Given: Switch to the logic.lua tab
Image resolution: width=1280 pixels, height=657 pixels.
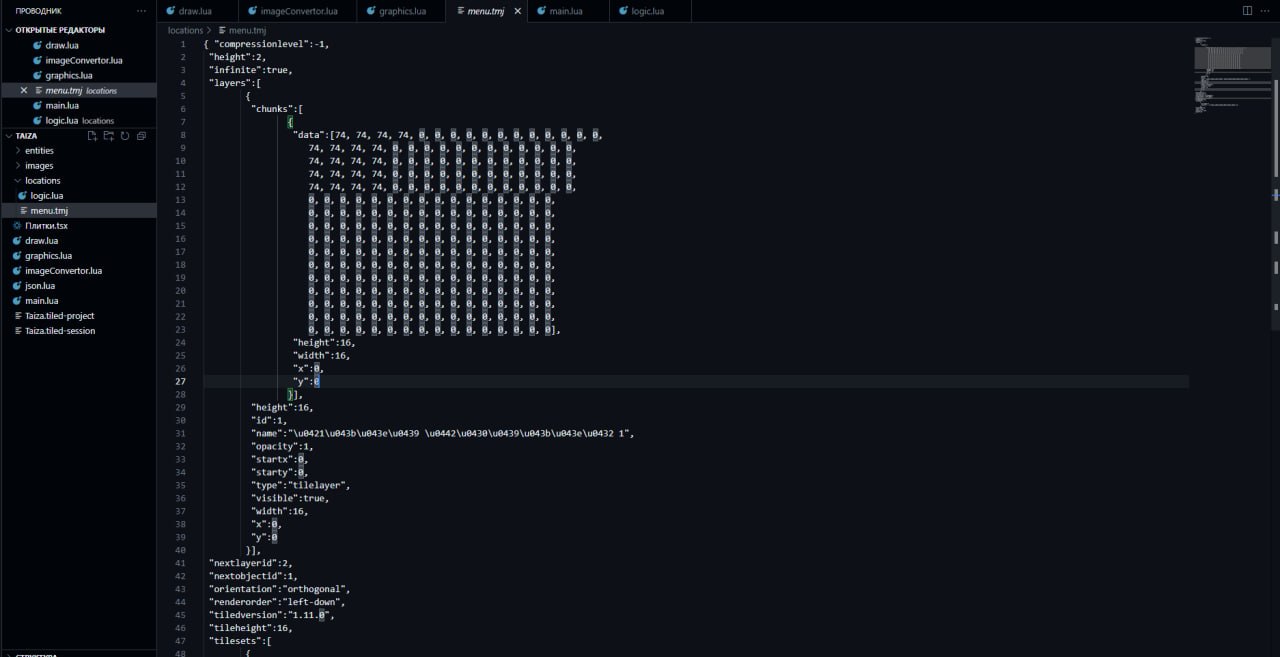Looking at the screenshot, I should (651, 11).
